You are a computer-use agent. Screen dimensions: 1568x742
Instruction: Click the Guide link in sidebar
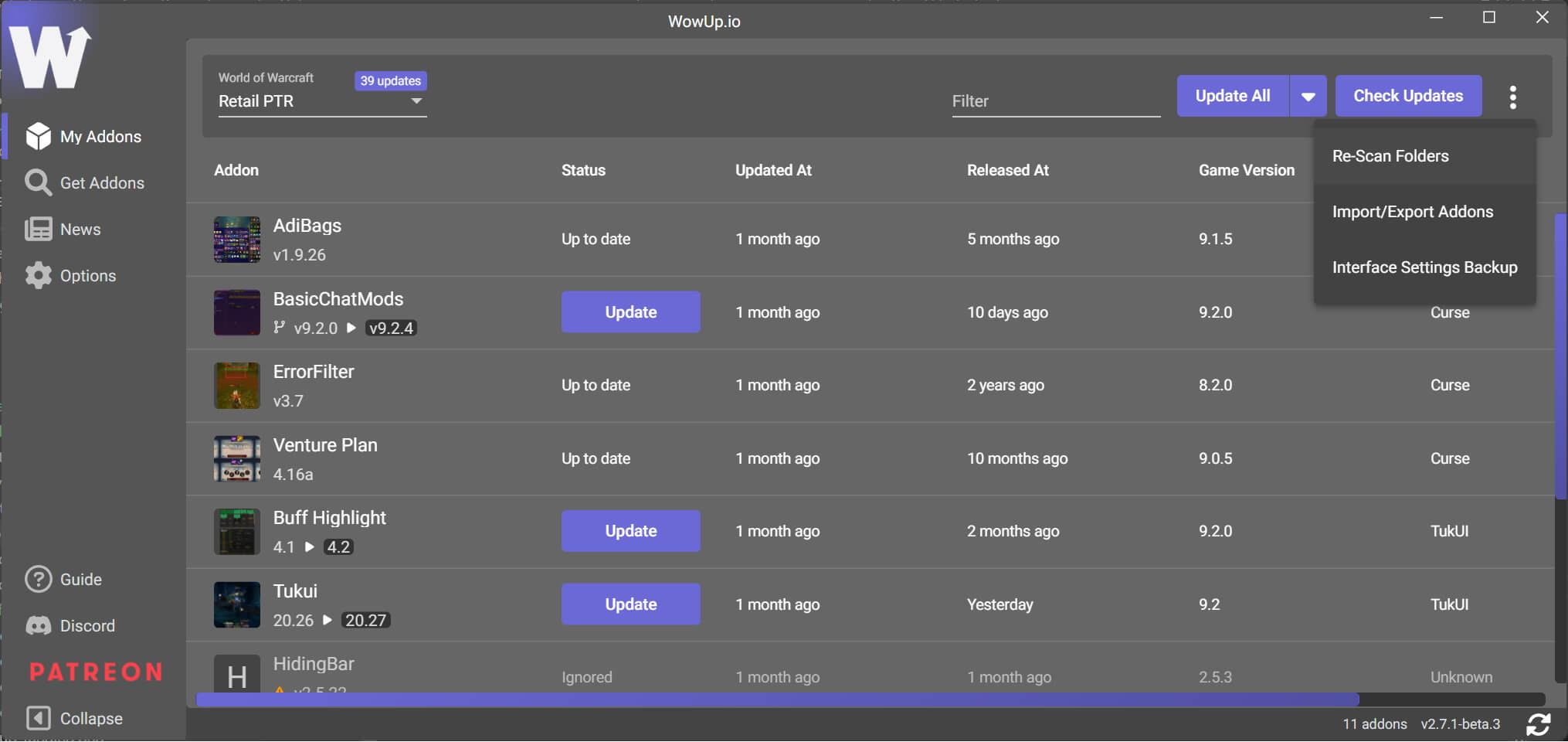click(x=80, y=579)
